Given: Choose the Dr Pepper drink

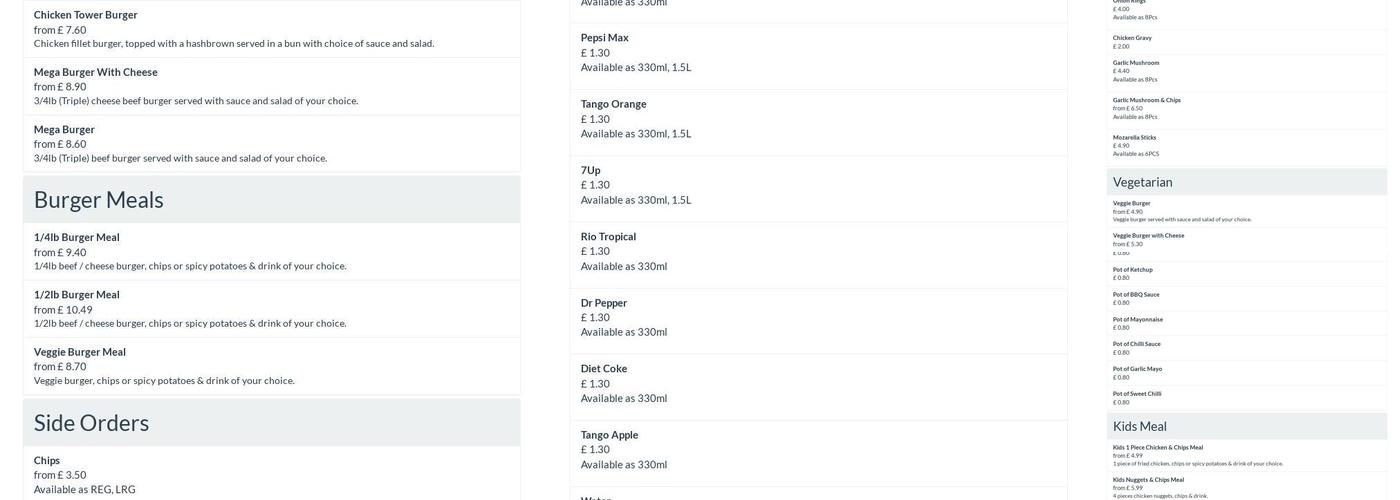Looking at the screenshot, I should [x=604, y=303].
